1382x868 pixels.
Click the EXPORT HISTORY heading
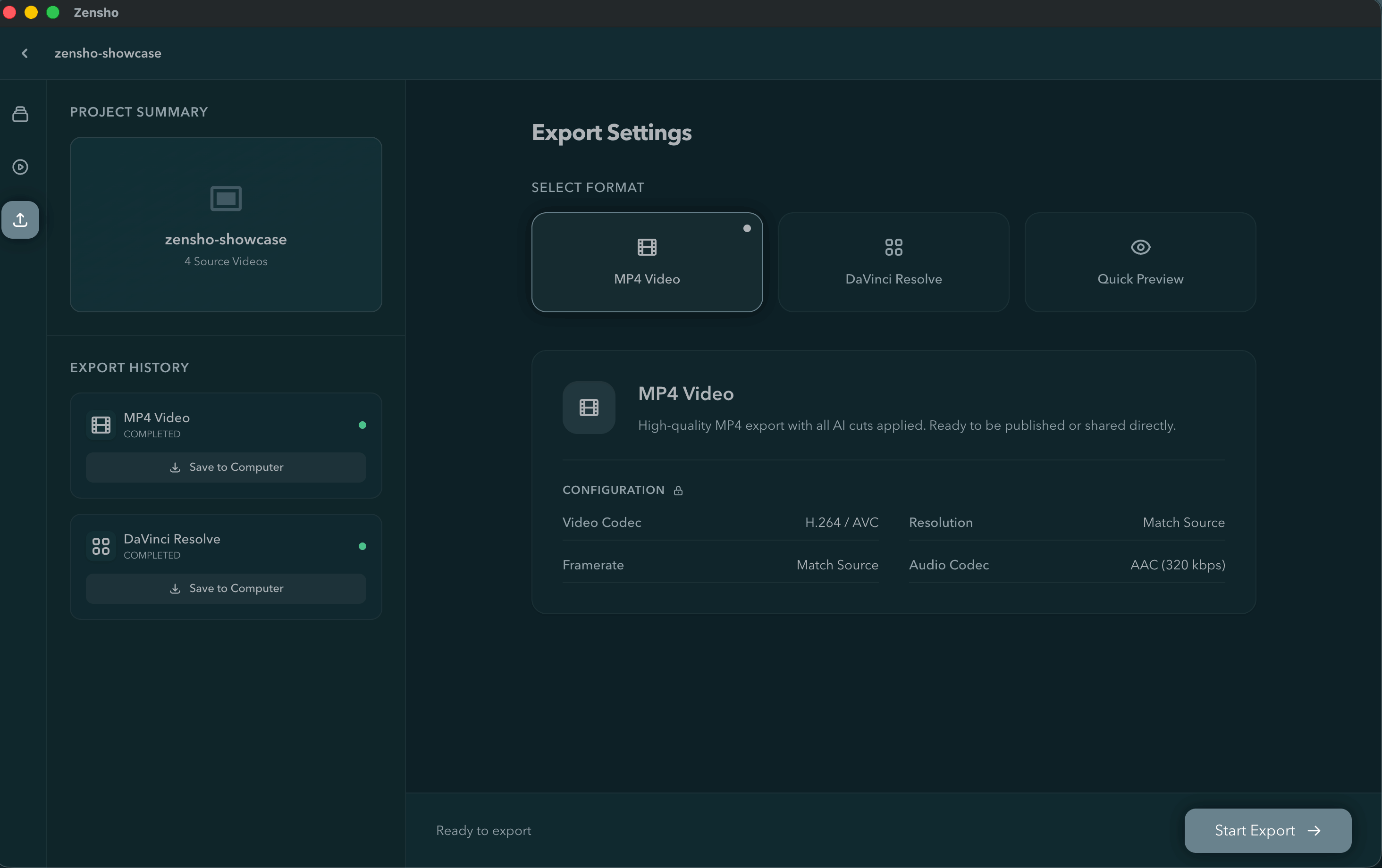(129, 368)
